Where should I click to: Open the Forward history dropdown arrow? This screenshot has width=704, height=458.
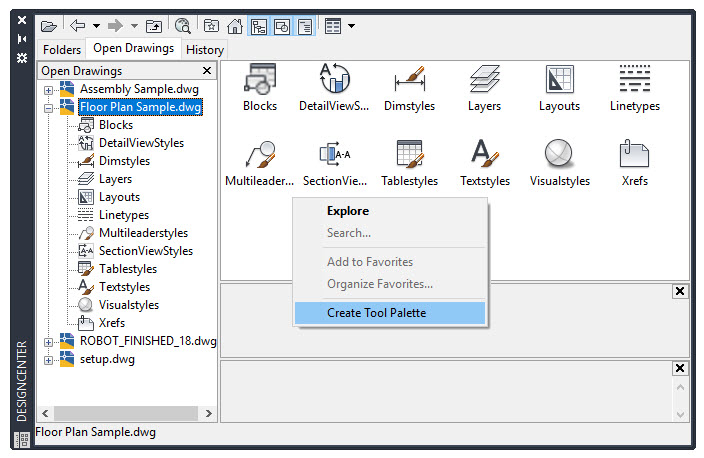(x=134, y=26)
